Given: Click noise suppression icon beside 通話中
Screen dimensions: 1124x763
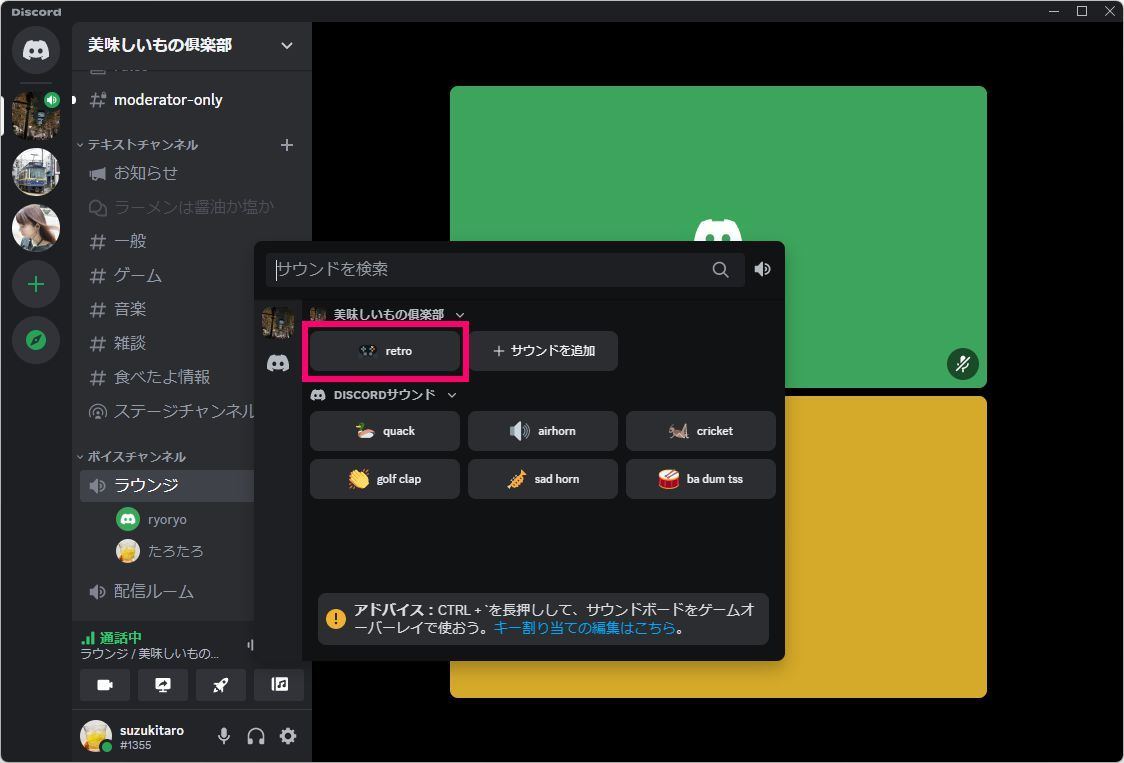Looking at the screenshot, I should (249, 645).
